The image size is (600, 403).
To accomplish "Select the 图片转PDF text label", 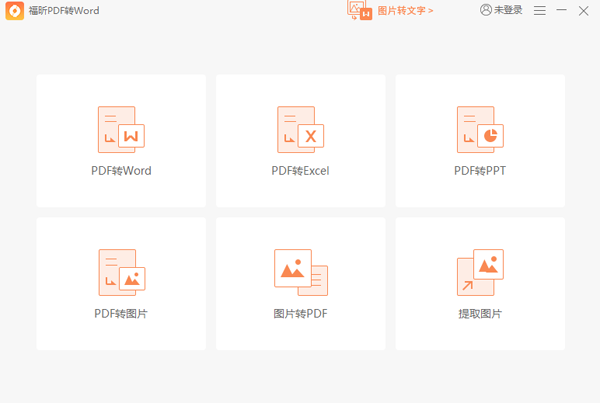I will [300, 314].
